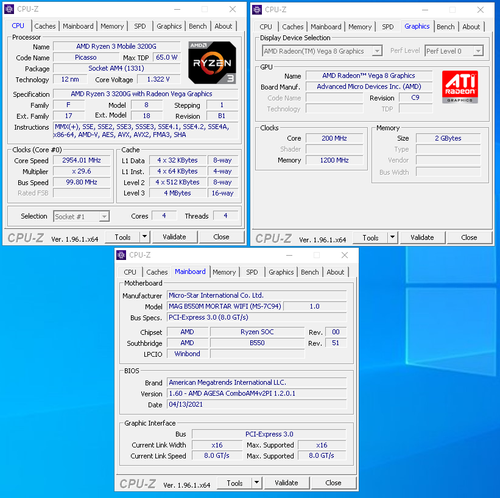Open Graphics tab in CPU window
Viewport: 500px width, 498px height.
click(x=169, y=26)
